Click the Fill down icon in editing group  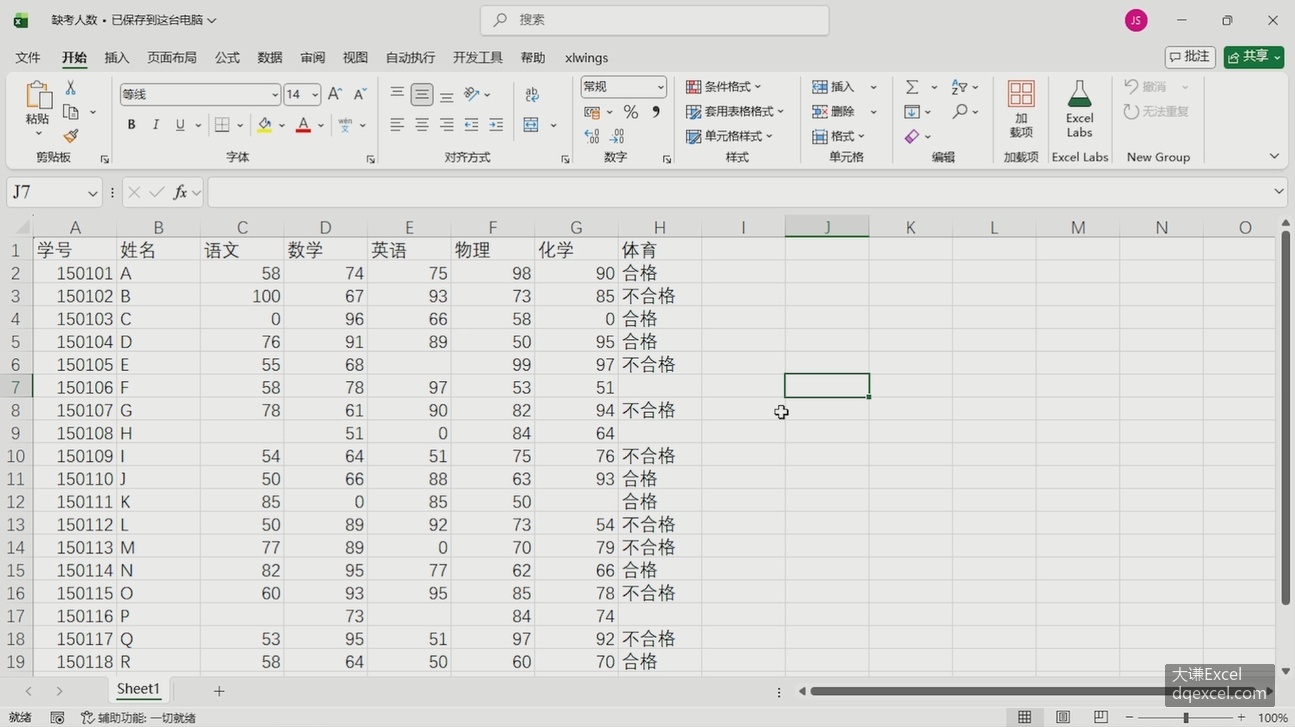click(x=912, y=111)
